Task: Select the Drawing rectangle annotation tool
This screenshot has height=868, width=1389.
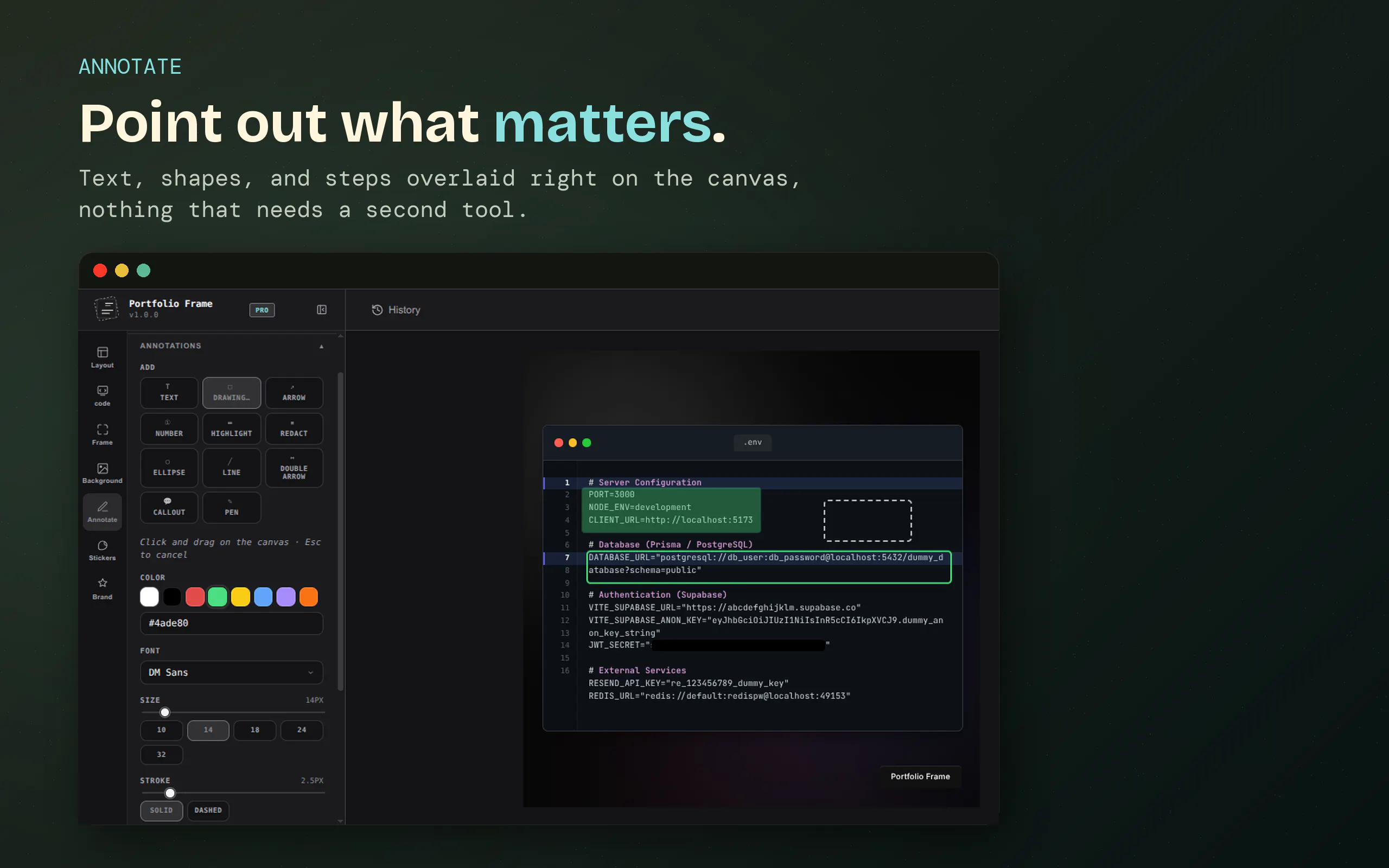Action: coord(231,393)
